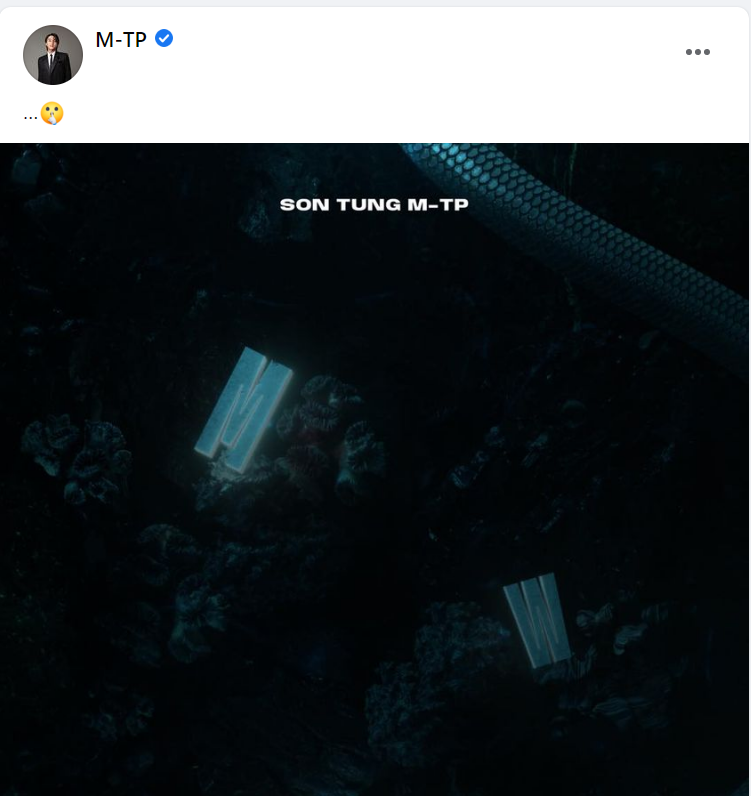Click the ellipsis caption text before the emoji

[x=30, y=117]
